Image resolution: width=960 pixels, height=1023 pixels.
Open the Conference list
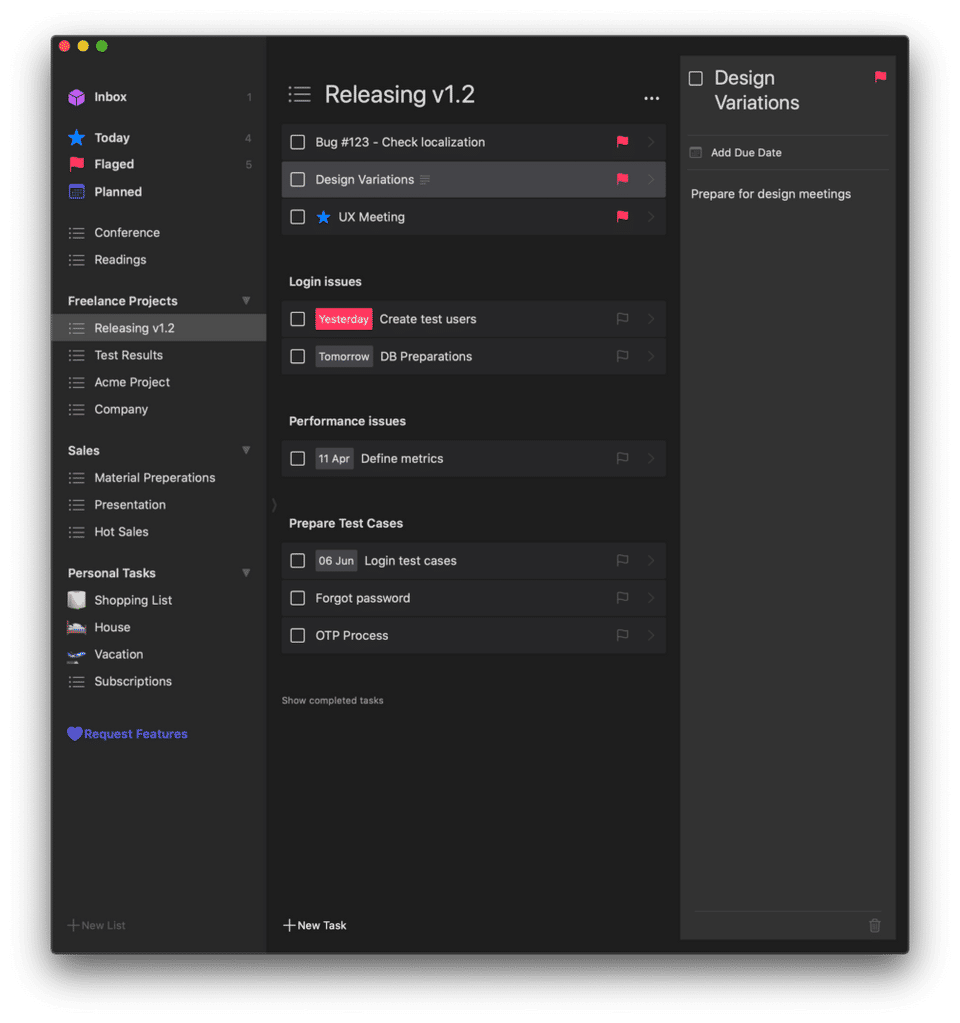[159, 232]
